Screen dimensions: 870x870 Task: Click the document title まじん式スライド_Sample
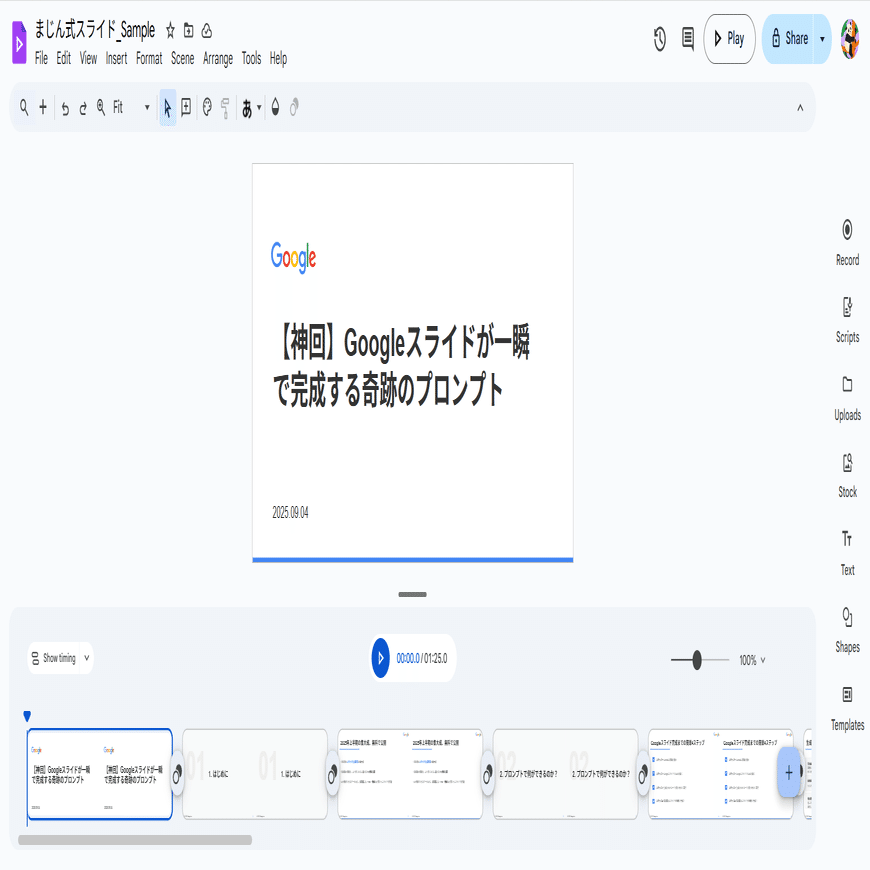tap(95, 30)
